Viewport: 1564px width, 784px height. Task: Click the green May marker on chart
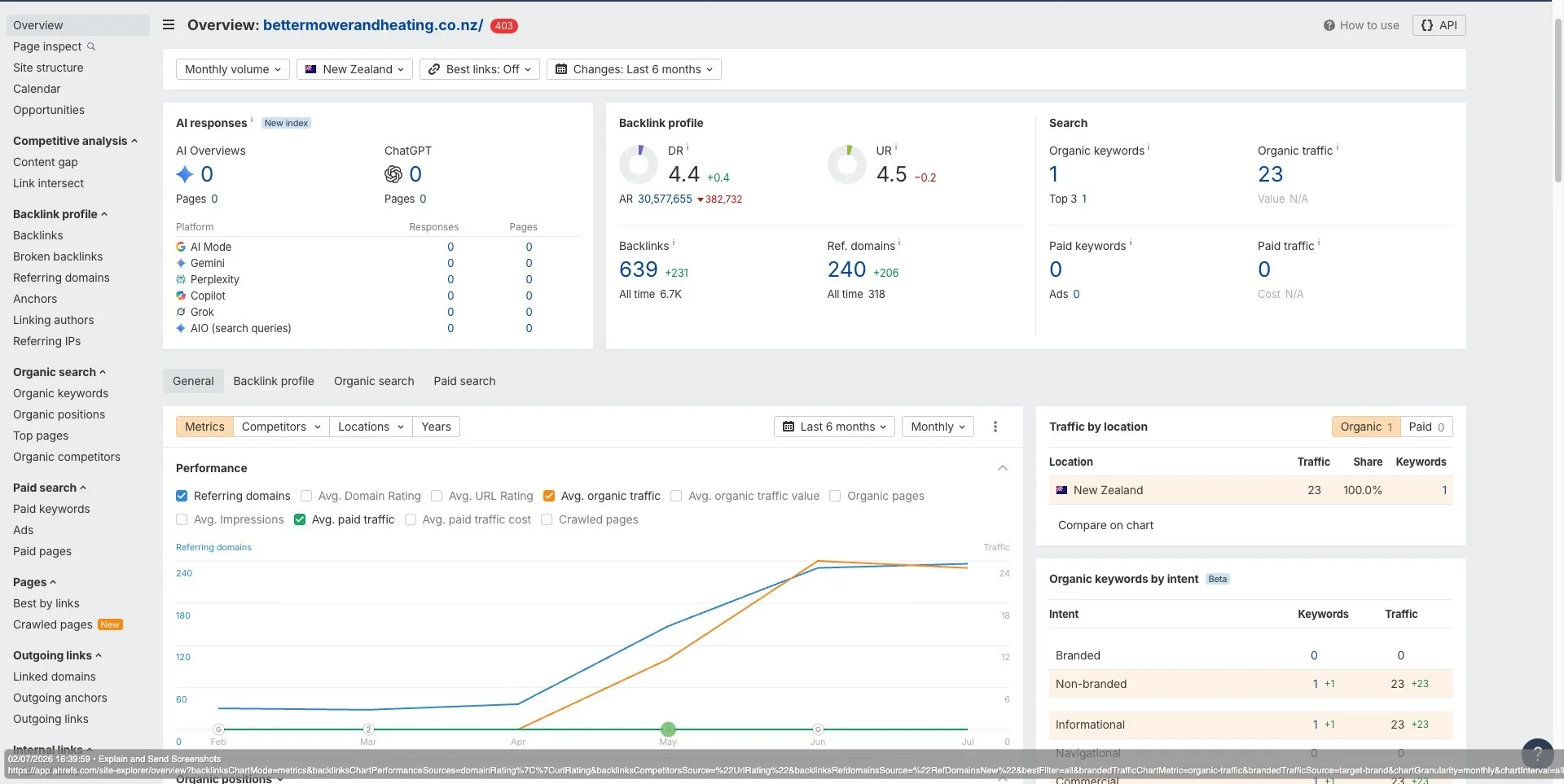[x=668, y=729]
